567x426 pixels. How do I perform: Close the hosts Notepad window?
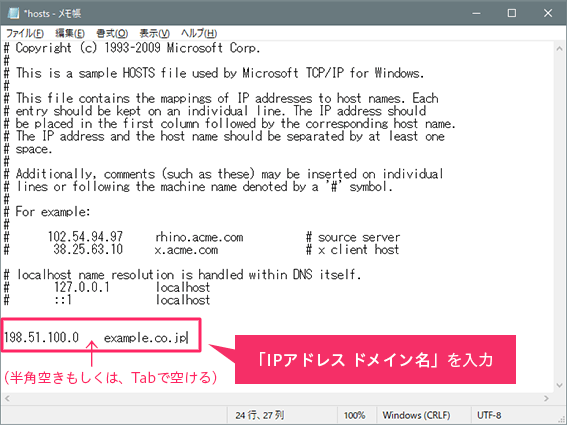[548, 13]
